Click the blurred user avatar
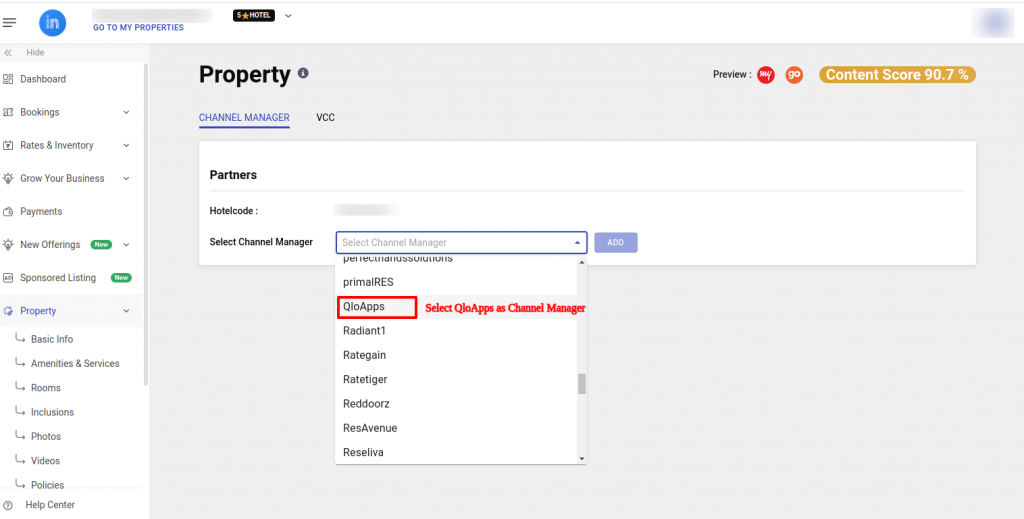This screenshot has height=519, width=1024. [x=995, y=23]
